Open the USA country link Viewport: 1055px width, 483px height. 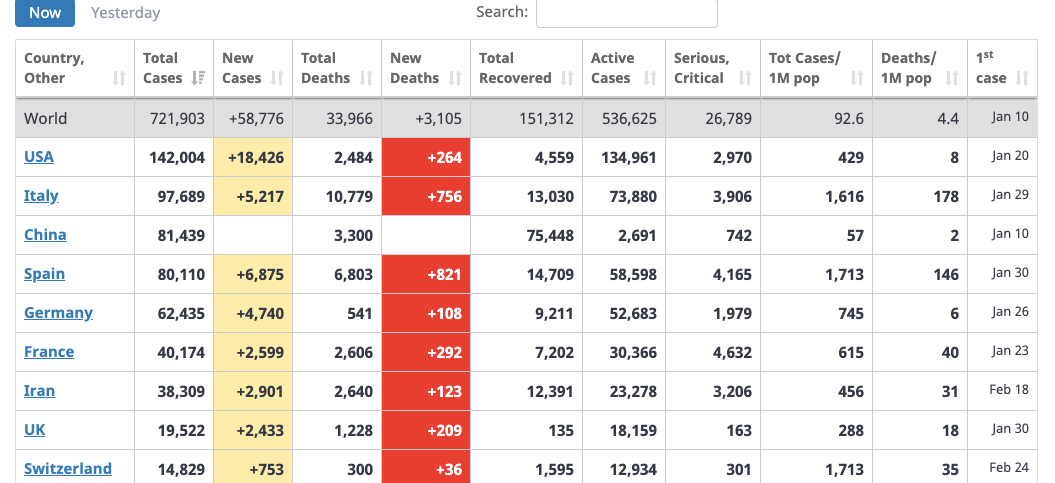click(39, 157)
